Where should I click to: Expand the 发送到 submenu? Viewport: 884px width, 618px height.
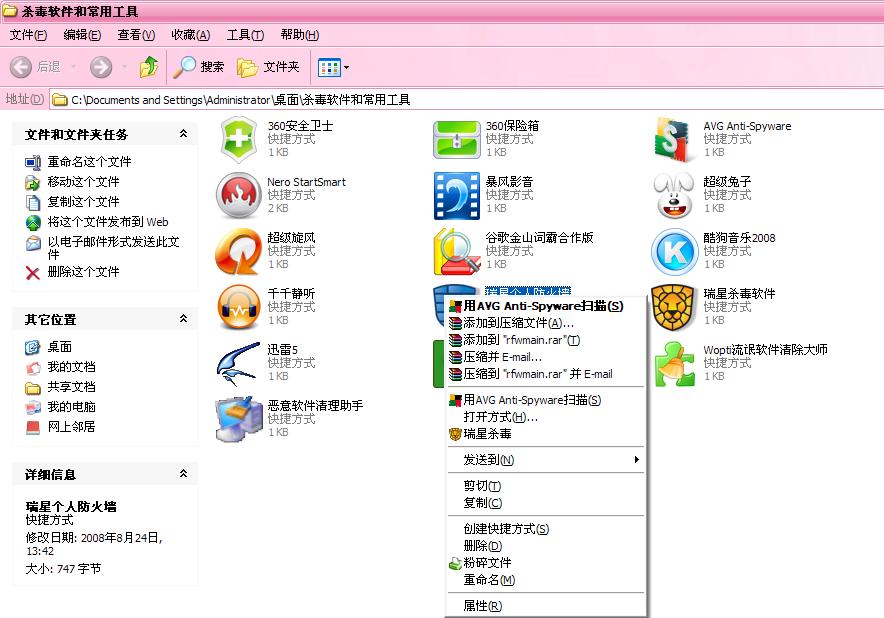pos(546,460)
